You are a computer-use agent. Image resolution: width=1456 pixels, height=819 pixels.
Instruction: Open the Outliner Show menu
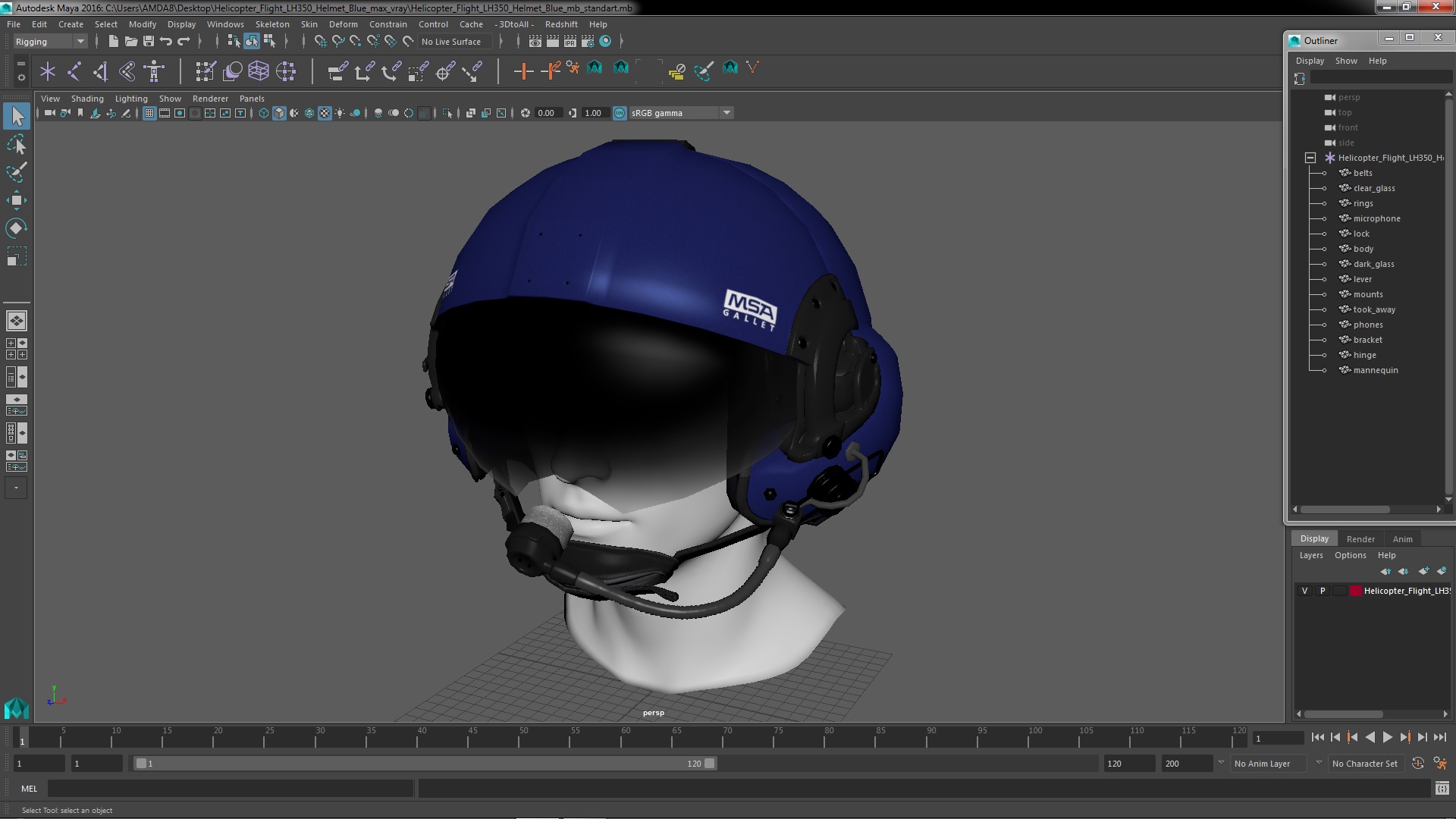point(1346,61)
